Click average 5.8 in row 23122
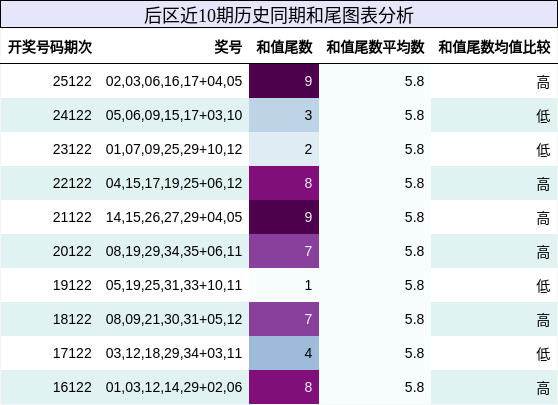 [x=414, y=149]
